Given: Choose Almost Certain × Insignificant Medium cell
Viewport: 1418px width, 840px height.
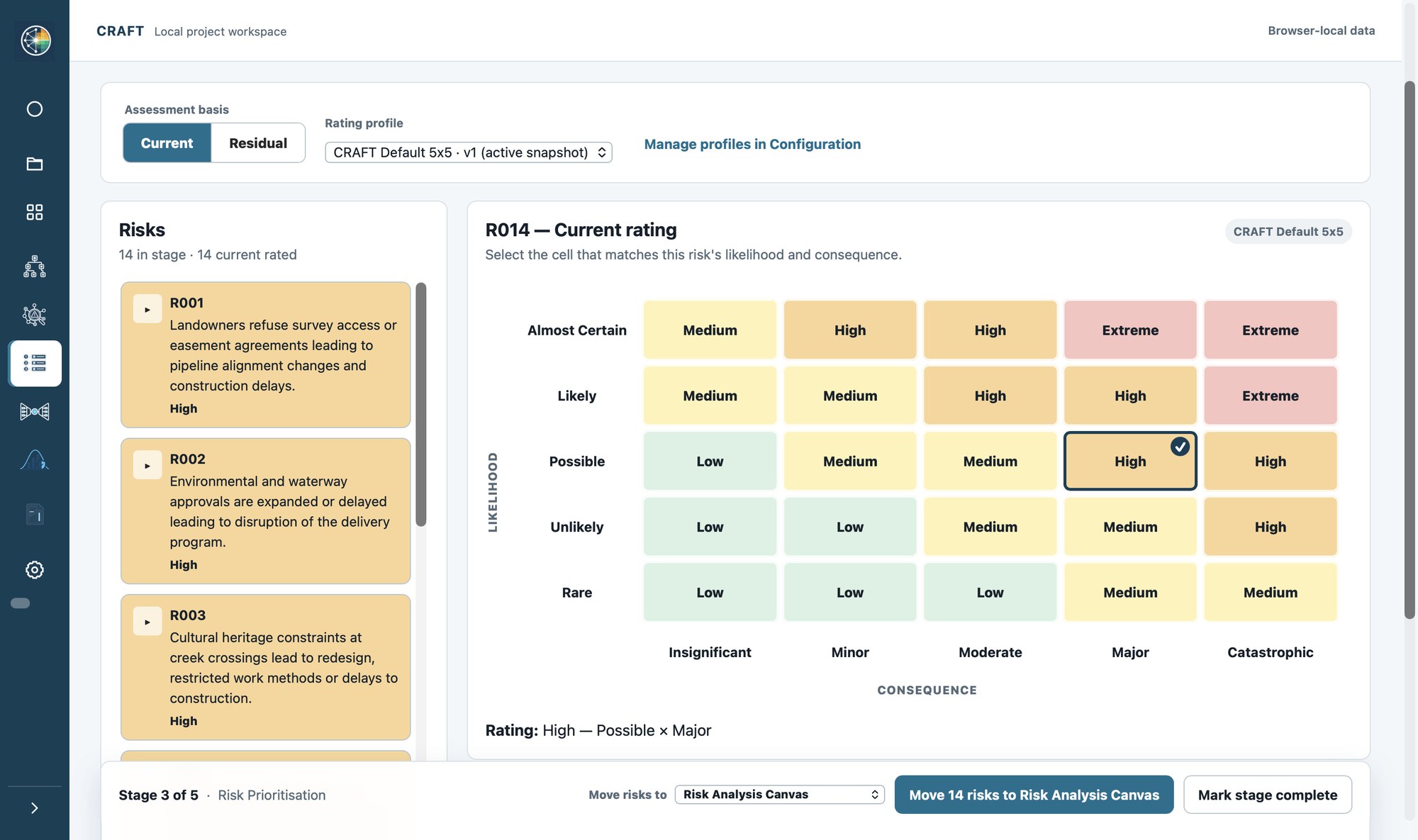Looking at the screenshot, I should pyautogui.click(x=710, y=330).
